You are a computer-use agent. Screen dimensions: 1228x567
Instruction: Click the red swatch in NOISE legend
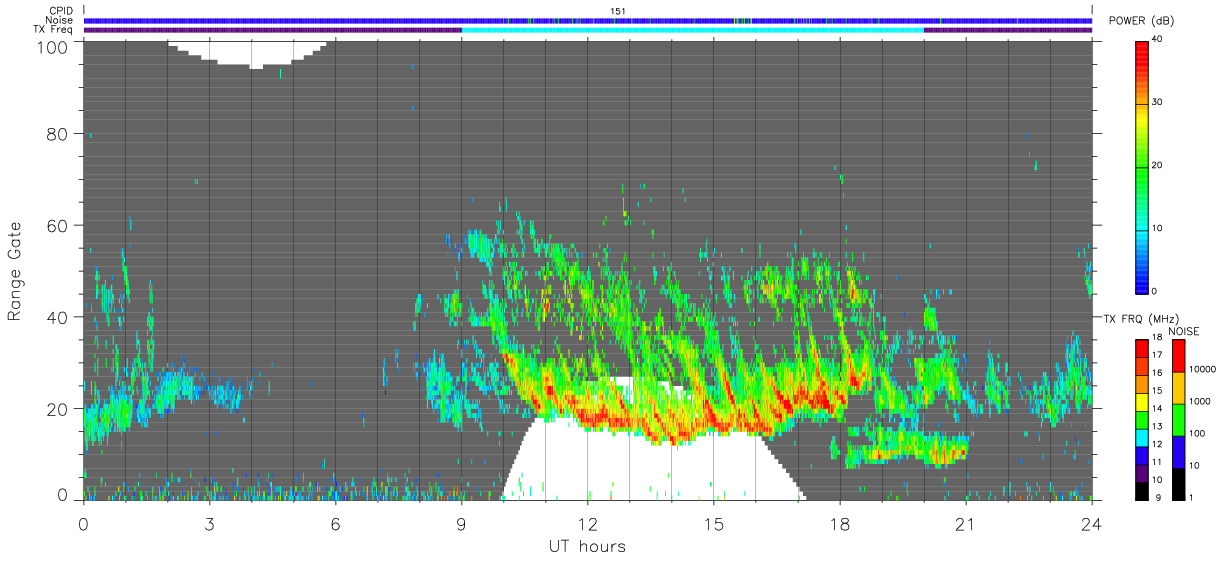pos(1178,356)
